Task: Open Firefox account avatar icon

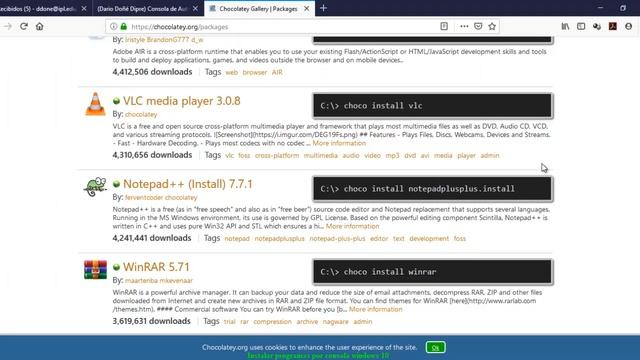Action: click(629, 27)
